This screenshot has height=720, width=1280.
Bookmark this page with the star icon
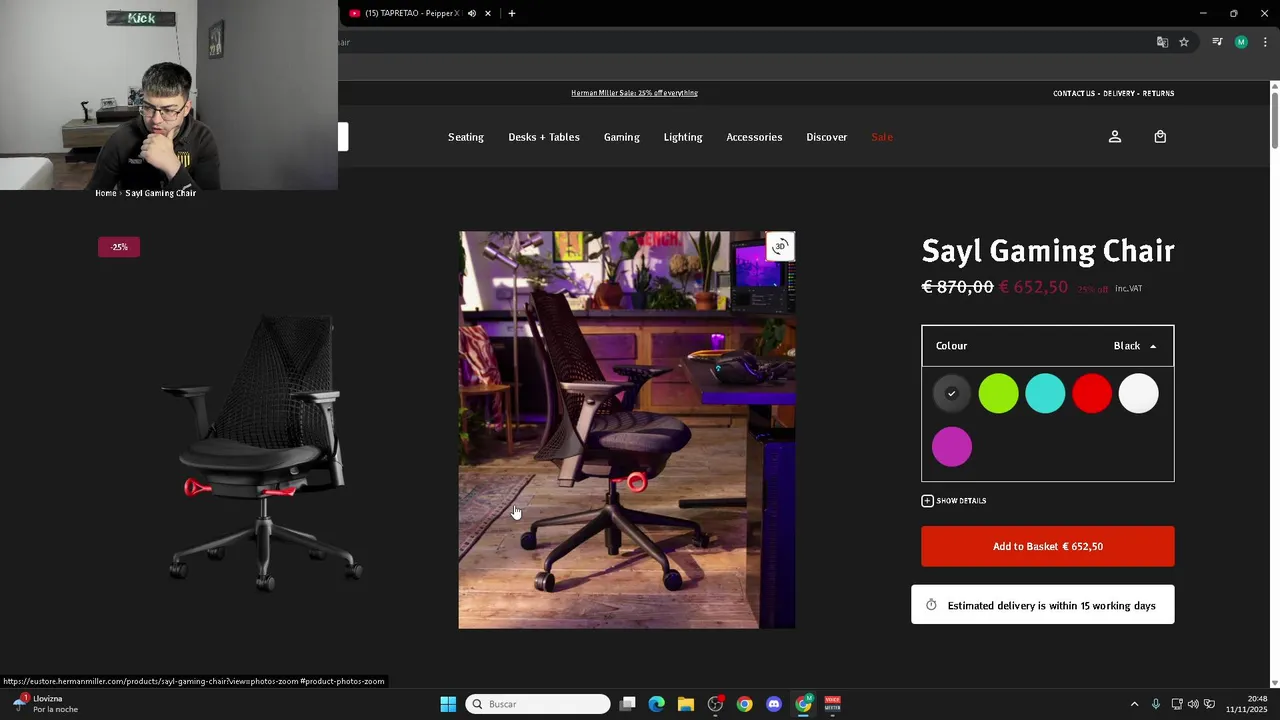point(1184,42)
